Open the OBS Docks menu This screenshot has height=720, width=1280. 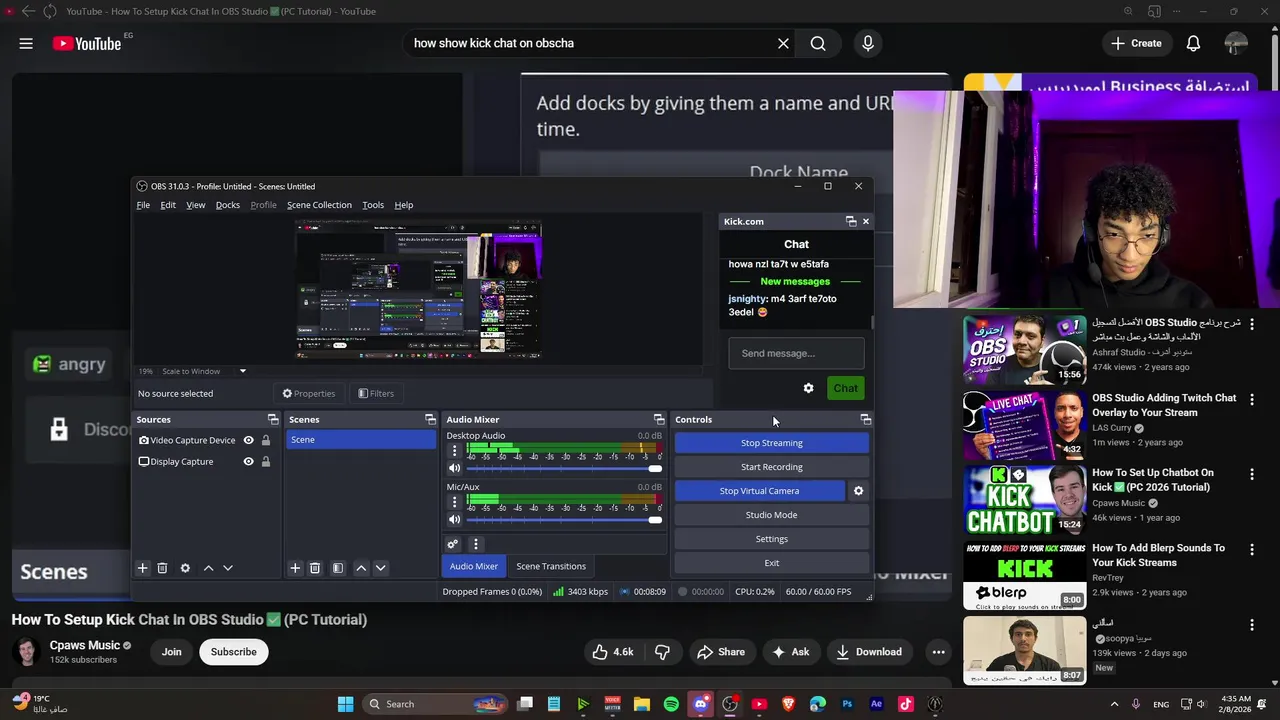point(228,205)
